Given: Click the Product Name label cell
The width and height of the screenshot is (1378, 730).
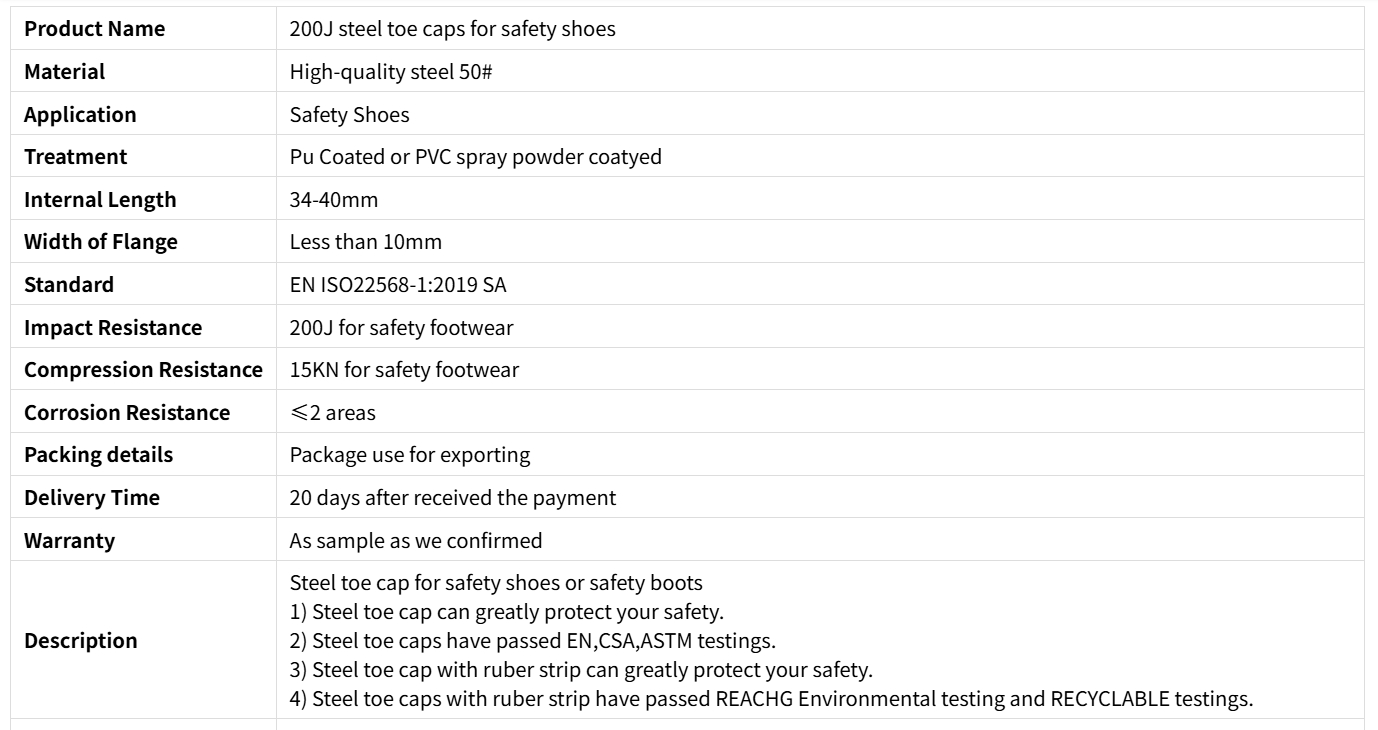Looking at the screenshot, I should point(95,29).
